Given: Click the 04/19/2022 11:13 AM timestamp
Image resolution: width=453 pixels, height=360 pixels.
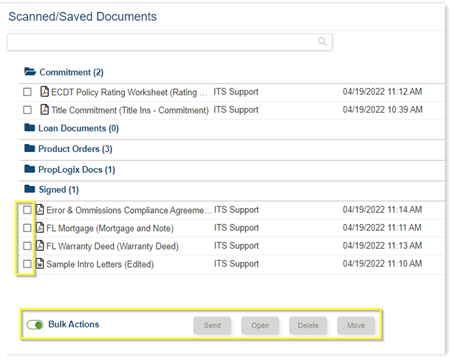Looking at the screenshot, I should tap(382, 246).
